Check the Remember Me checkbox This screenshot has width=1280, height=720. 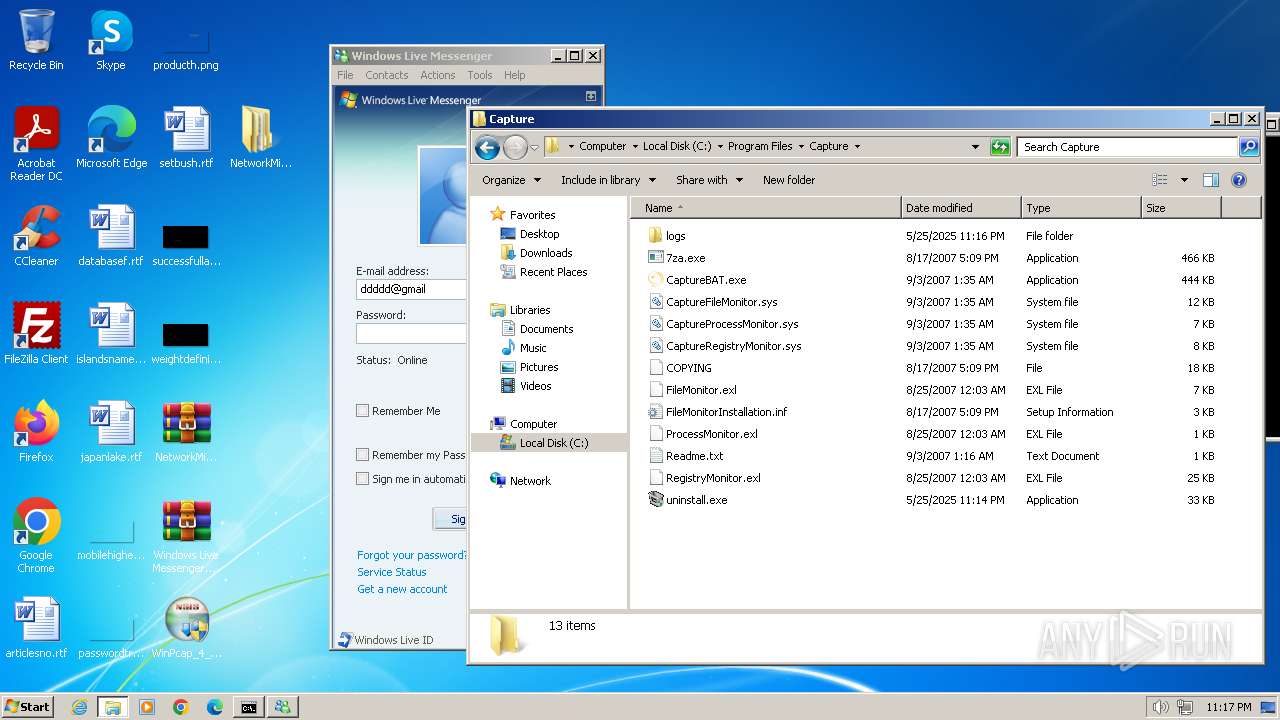pos(363,411)
